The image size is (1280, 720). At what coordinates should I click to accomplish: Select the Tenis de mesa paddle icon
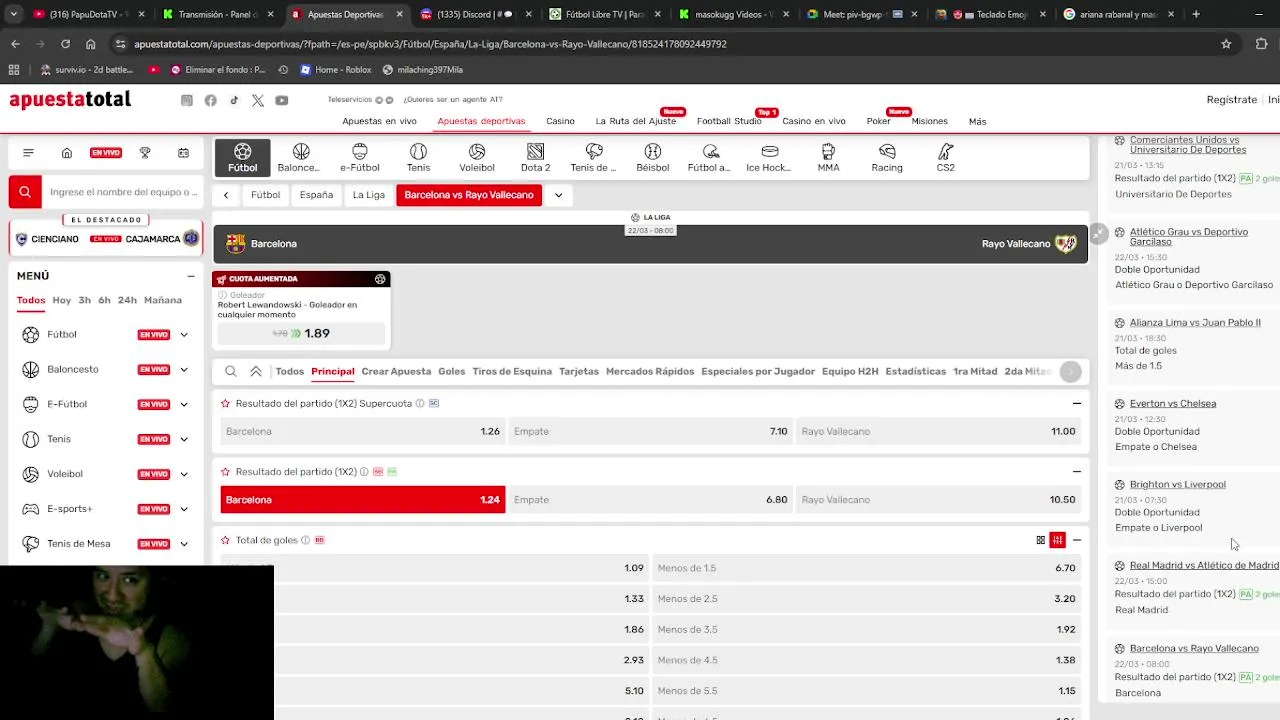click(594, 158)
